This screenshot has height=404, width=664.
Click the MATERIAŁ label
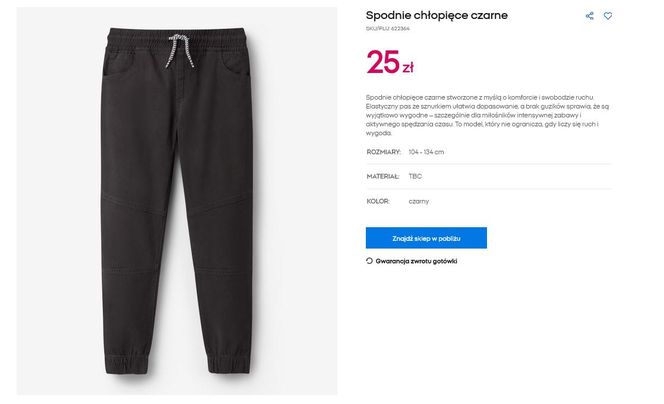383,176
